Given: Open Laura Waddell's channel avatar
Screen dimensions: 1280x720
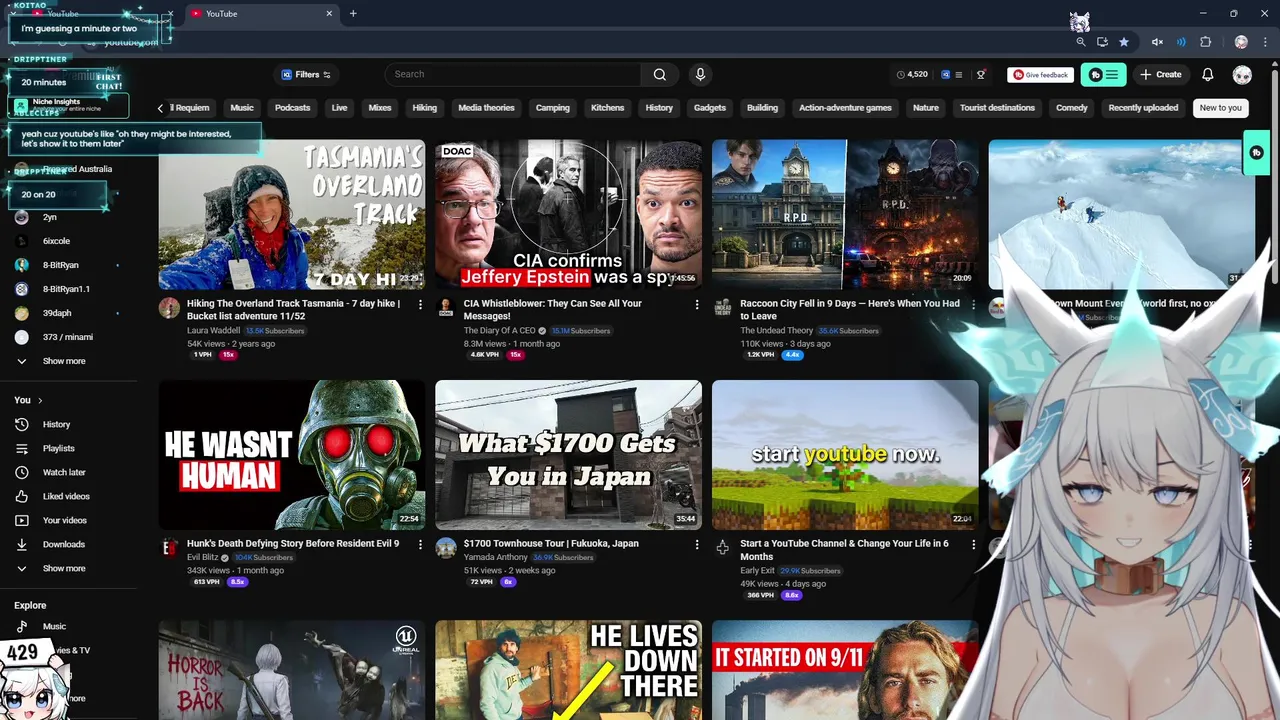Looking at the screenshot, I should coord(169,307).
